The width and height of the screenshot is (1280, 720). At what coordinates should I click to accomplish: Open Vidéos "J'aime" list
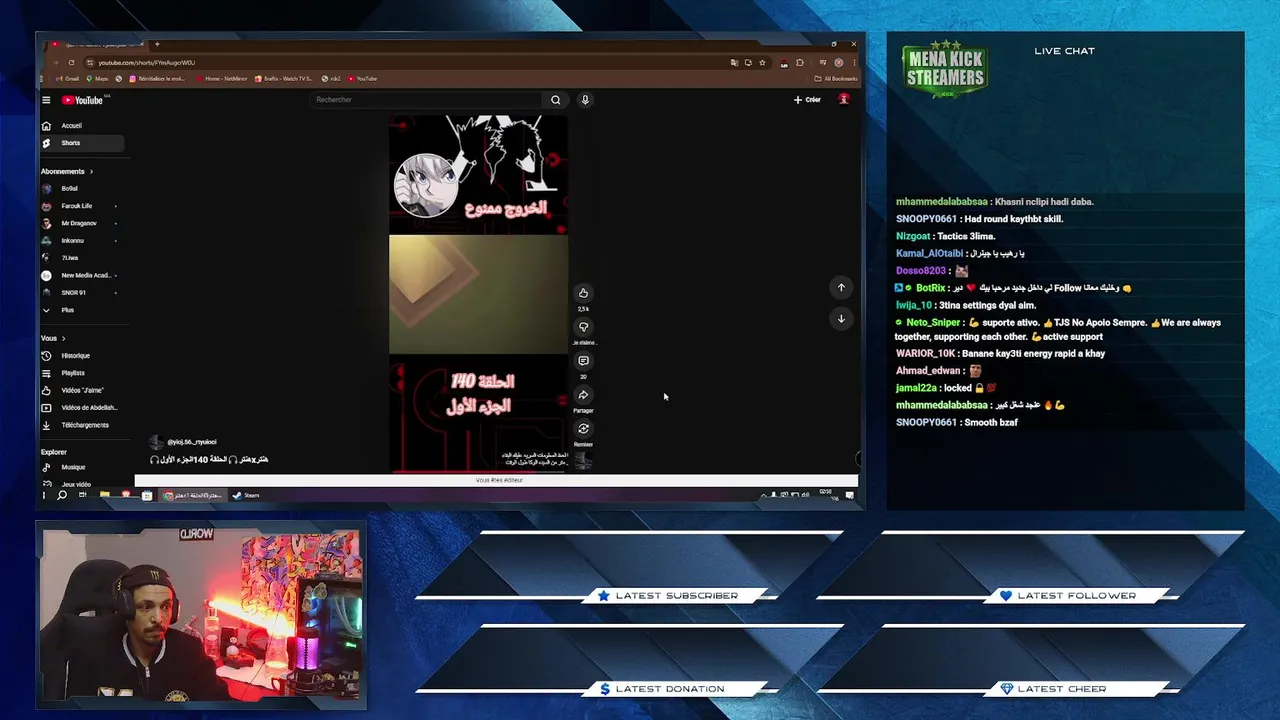pos(80,390)
